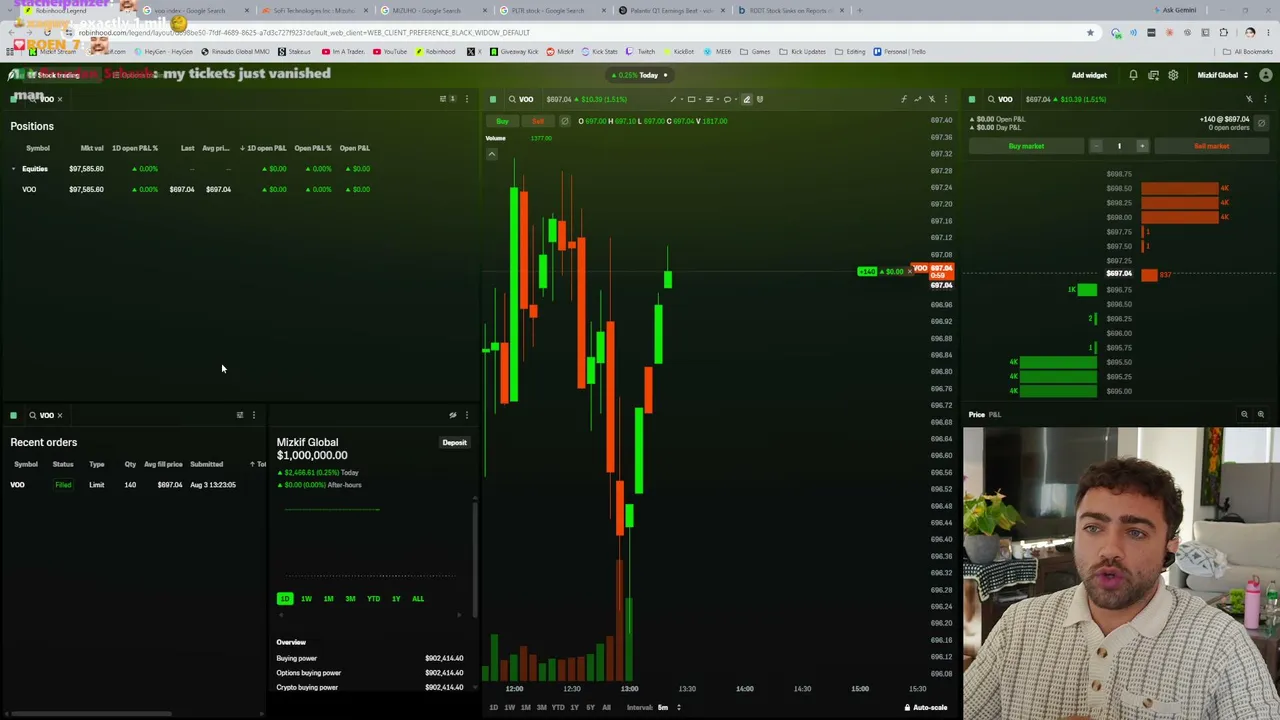Open notifications bell in top bar
This screenshot has width=1280, height=720.
[1133, 75]
